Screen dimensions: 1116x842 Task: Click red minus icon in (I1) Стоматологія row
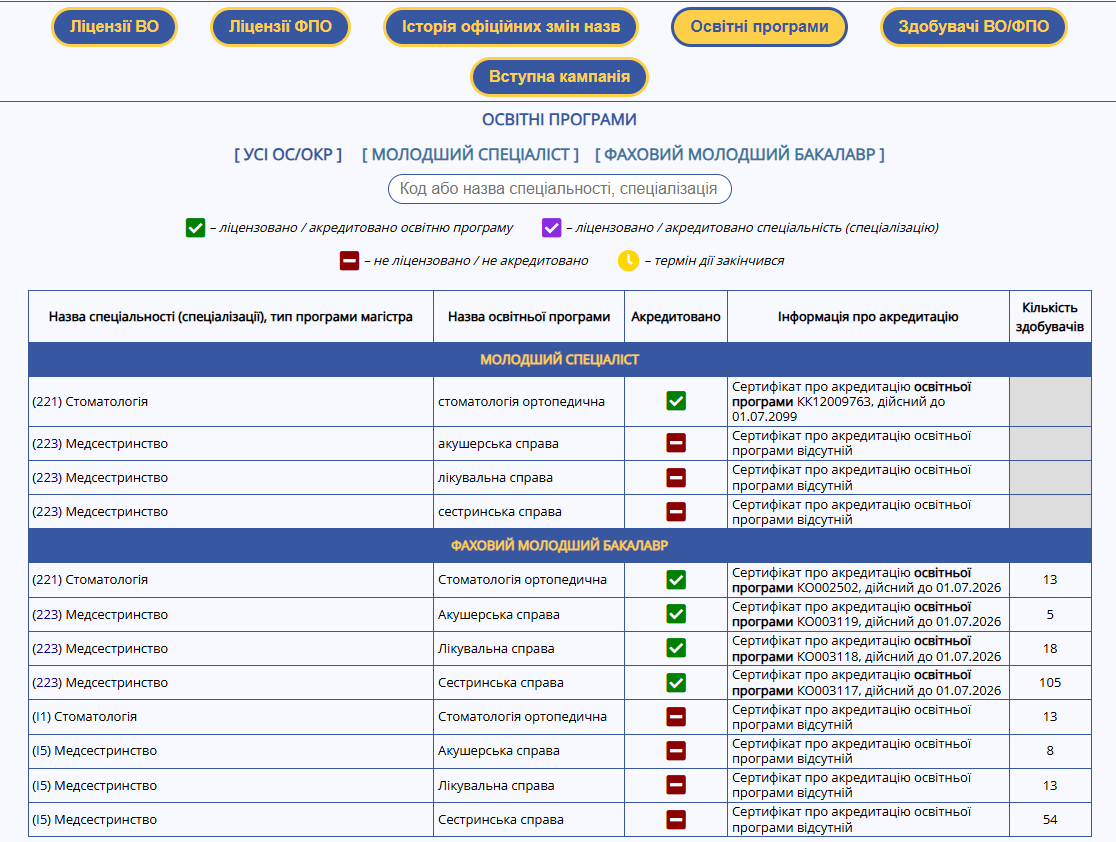tap(676, 717)
